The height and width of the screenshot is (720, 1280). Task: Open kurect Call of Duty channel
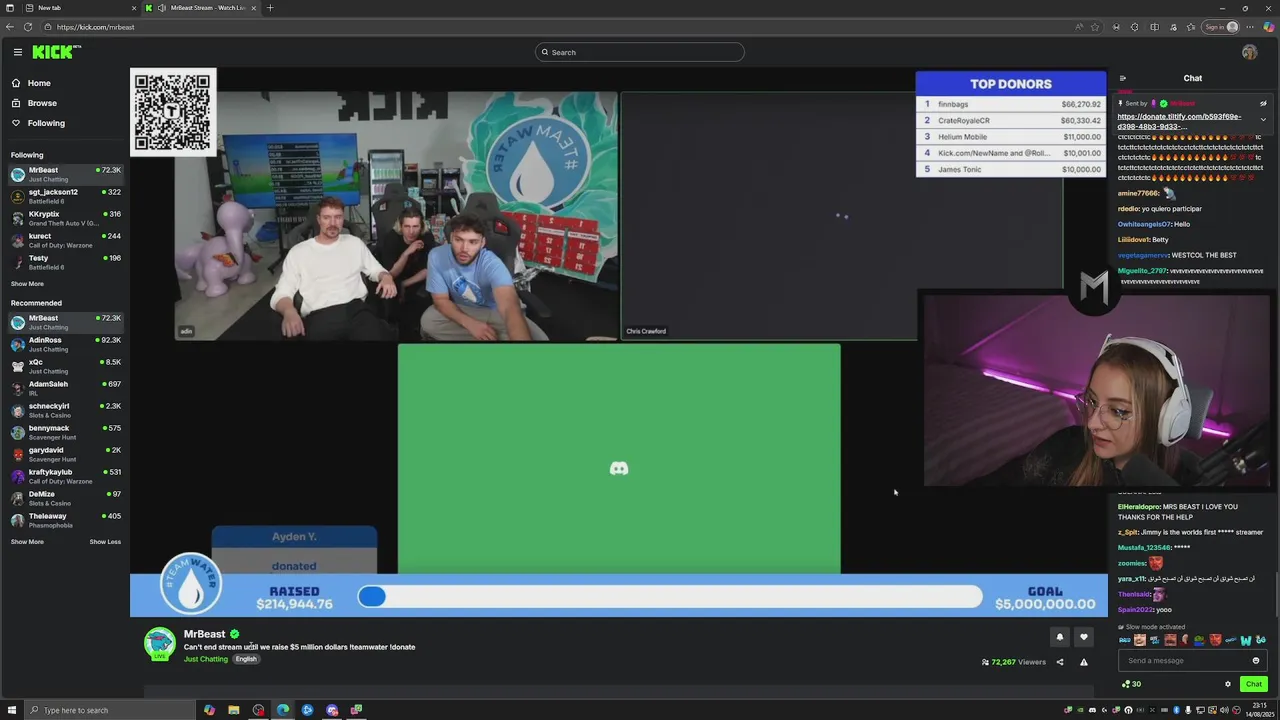coord(65,240)
